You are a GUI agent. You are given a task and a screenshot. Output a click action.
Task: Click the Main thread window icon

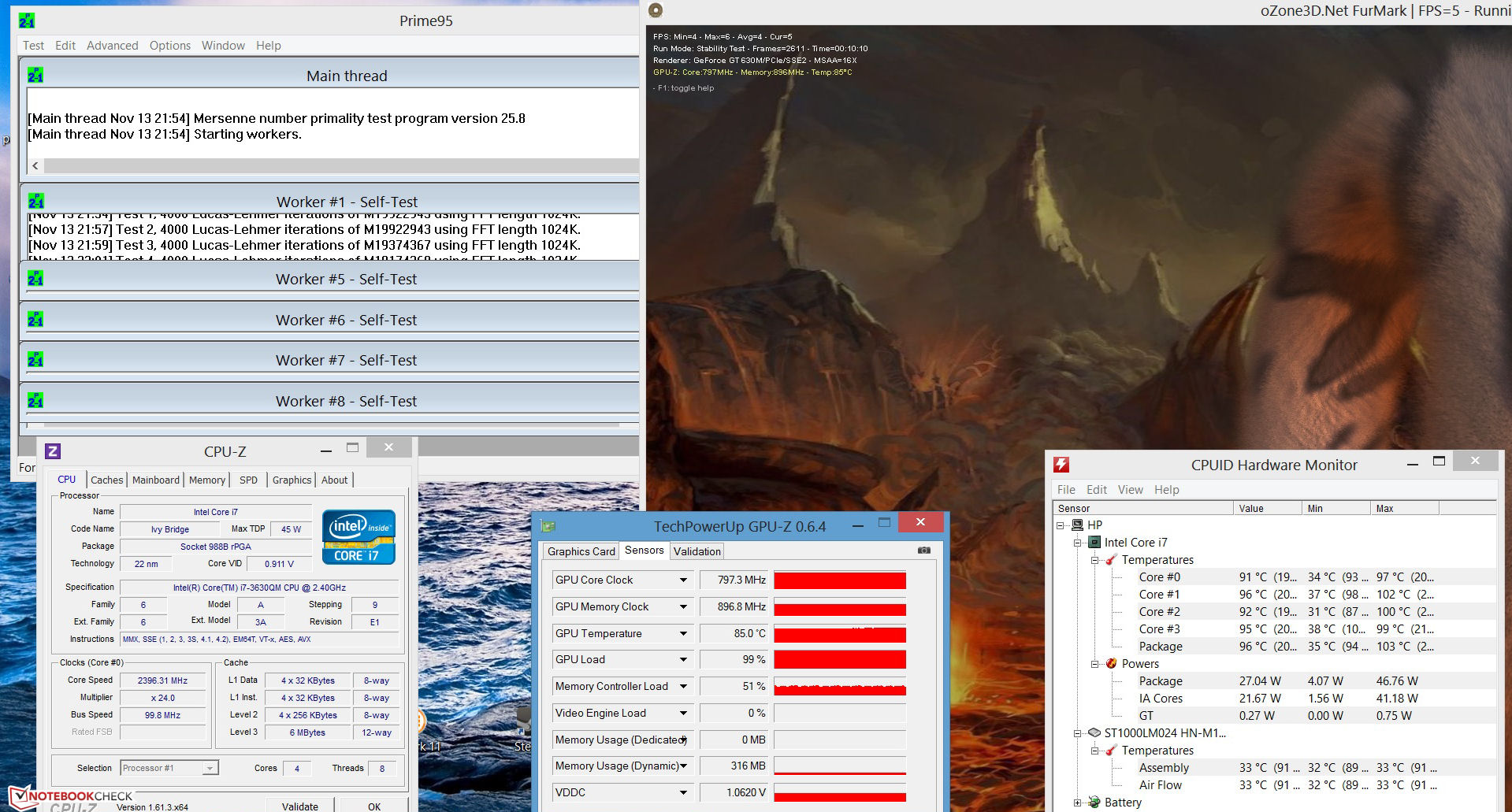pyautogui.click(x=35, y=76)
